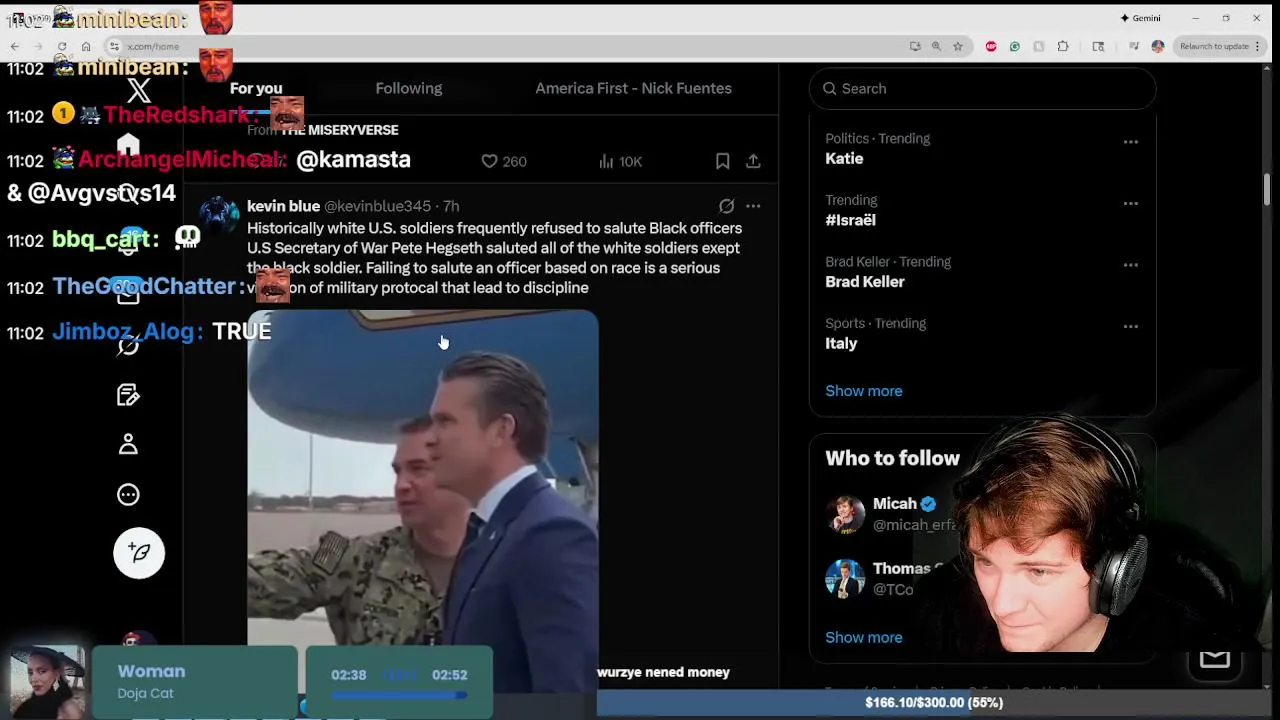
Task: View analytics showing 10K views
Action: pos(620,161)
